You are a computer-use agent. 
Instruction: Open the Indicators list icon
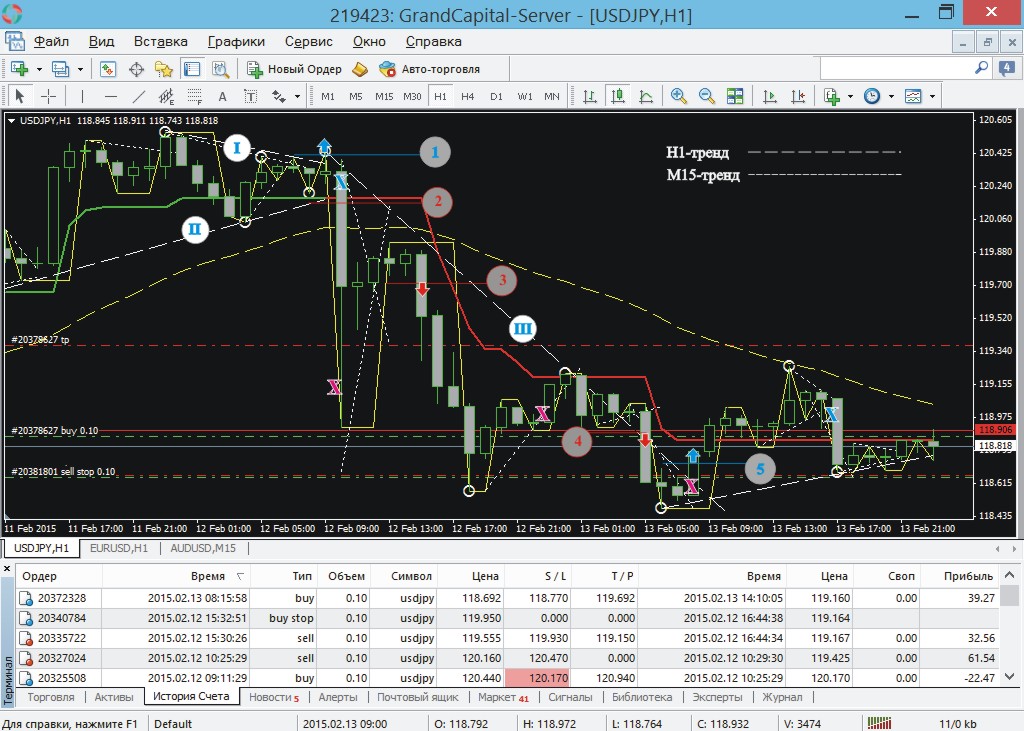click(x=831, y=97)
